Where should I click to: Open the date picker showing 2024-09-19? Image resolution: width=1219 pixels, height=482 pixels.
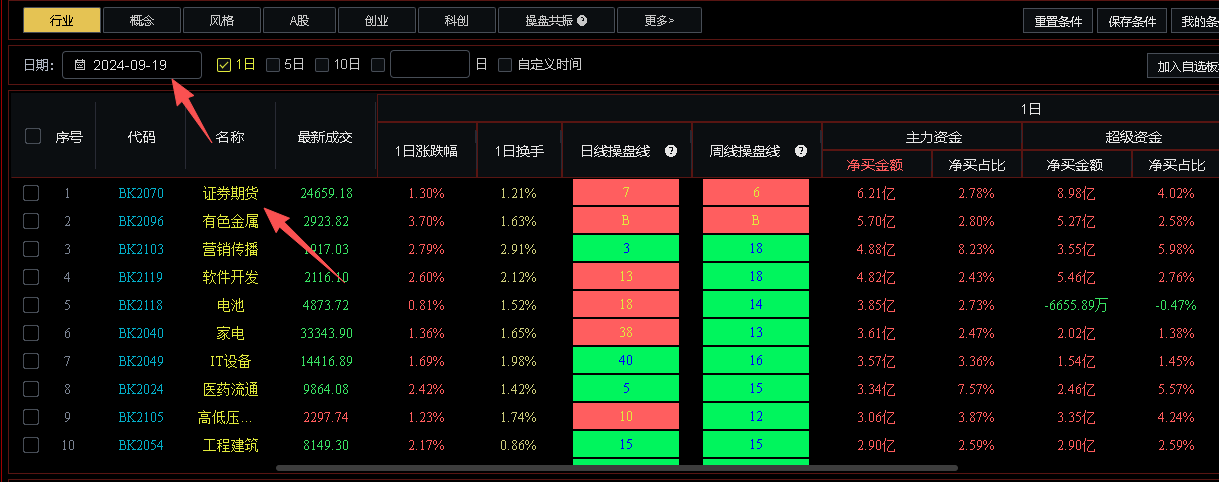(132, 65)
